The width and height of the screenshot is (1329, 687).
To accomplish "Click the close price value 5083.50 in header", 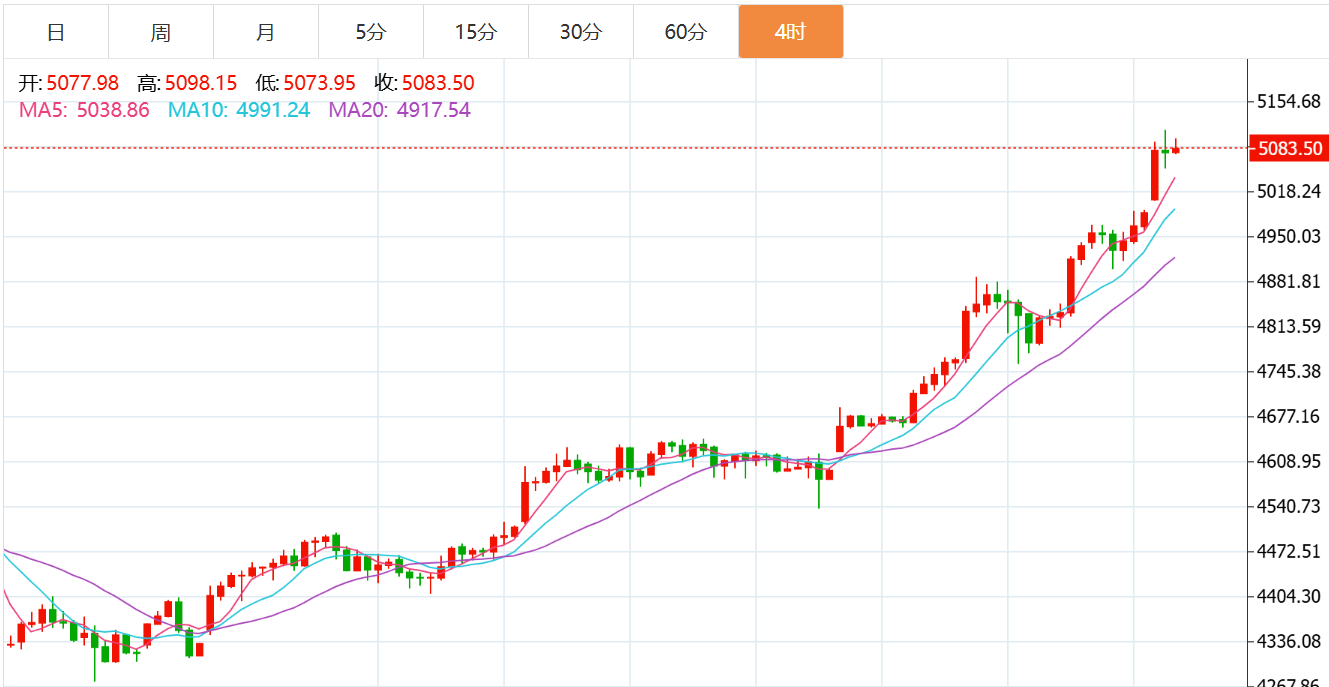I will (438, 83).
